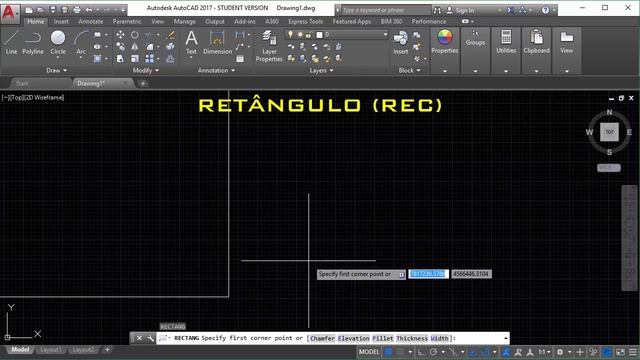Click the Explode tool icon

click(171, 47)
